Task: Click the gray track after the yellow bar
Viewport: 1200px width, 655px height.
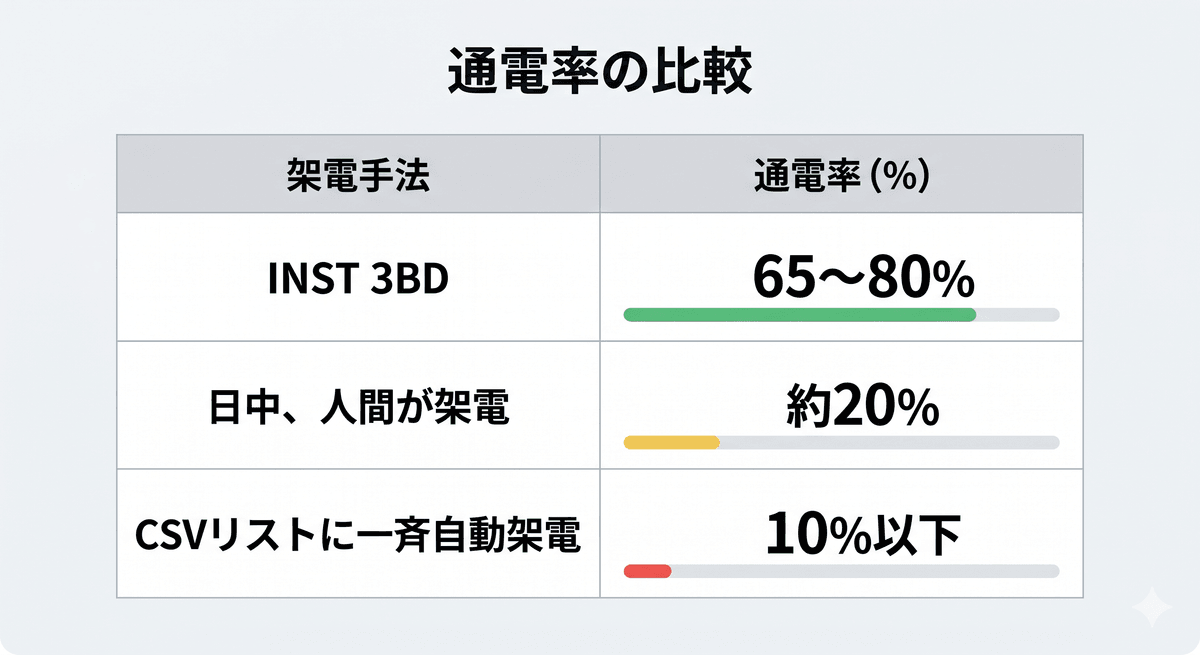Action: [x=888, y=442]
